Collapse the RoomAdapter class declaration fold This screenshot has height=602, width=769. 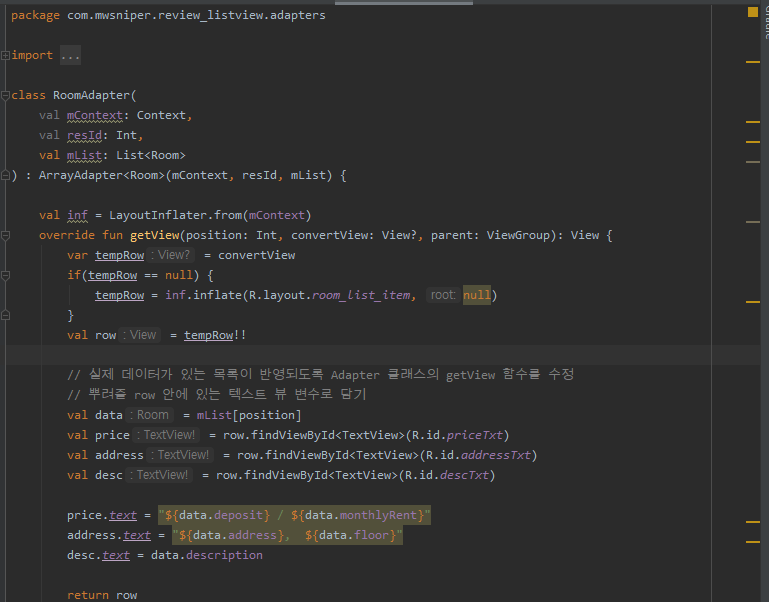5,95
